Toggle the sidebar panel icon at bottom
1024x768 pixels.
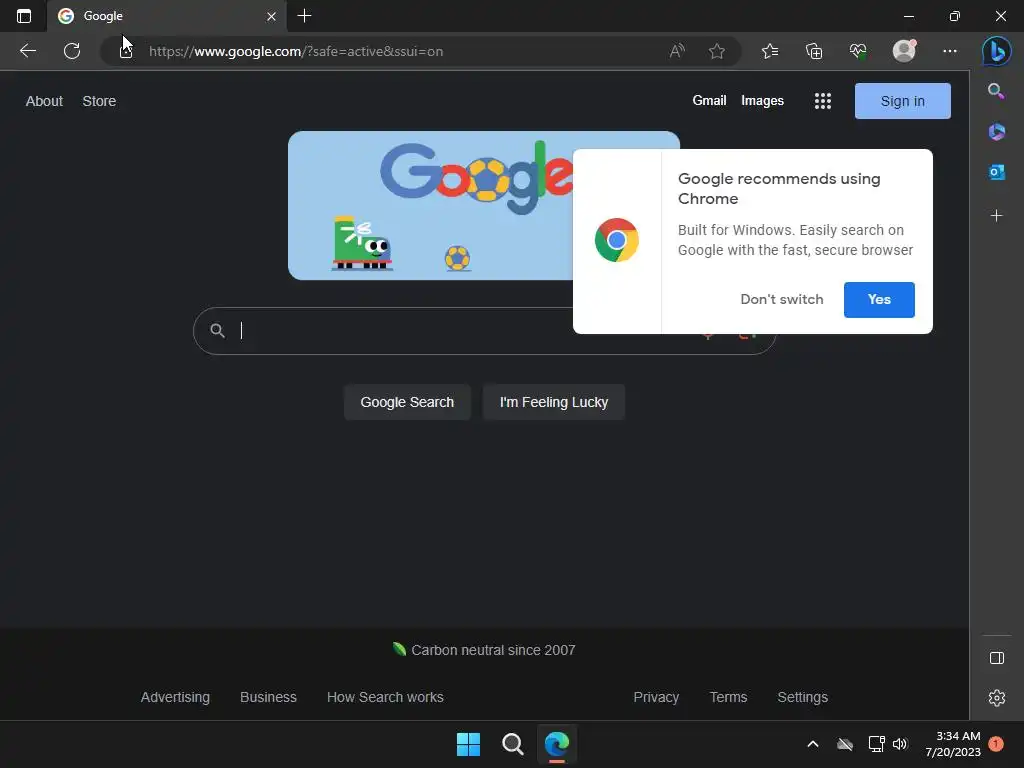[x=997, y=658]
